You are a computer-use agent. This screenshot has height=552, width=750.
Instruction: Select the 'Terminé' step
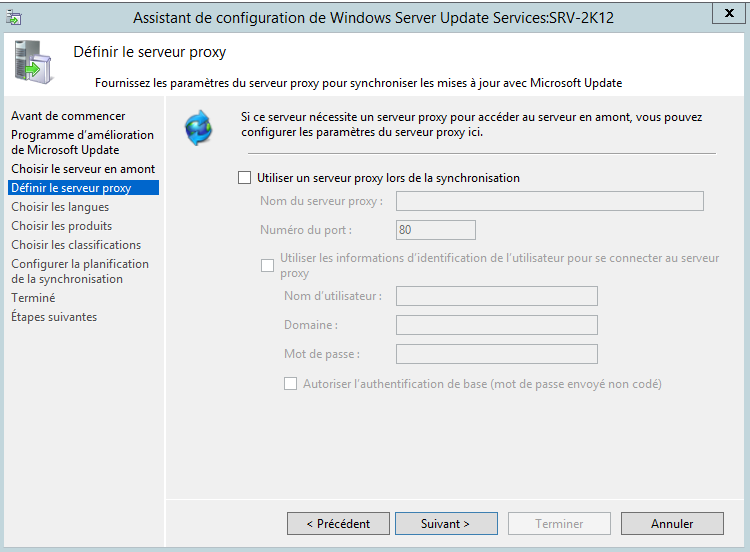pyautogui.click(x=33, y=298)
